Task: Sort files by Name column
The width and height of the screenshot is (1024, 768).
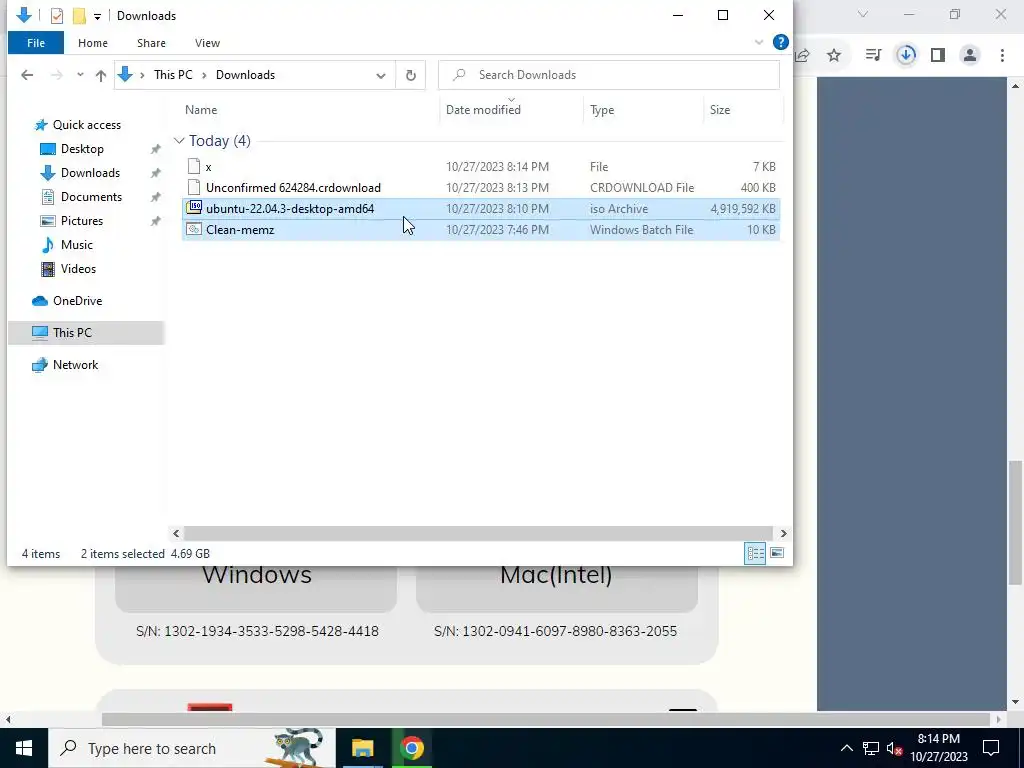Action: 201,110
